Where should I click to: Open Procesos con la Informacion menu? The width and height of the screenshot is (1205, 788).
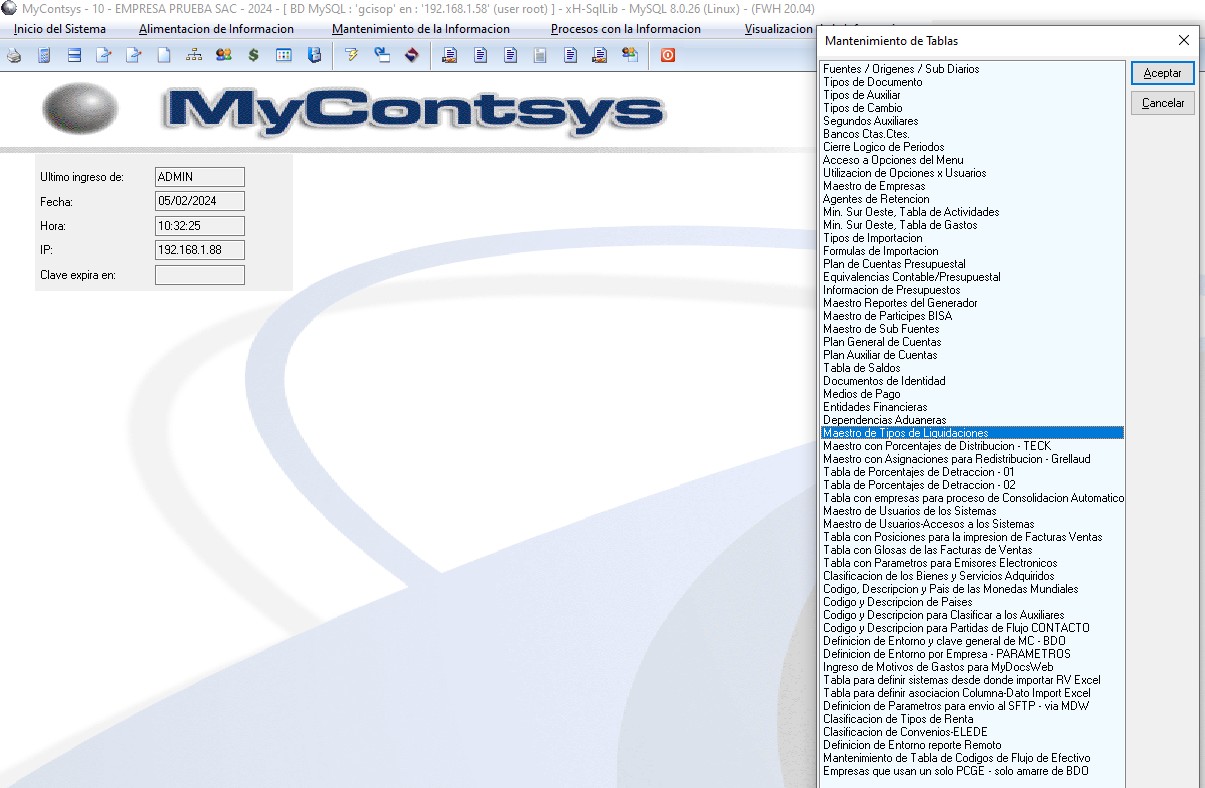click(x=625, y=29)
